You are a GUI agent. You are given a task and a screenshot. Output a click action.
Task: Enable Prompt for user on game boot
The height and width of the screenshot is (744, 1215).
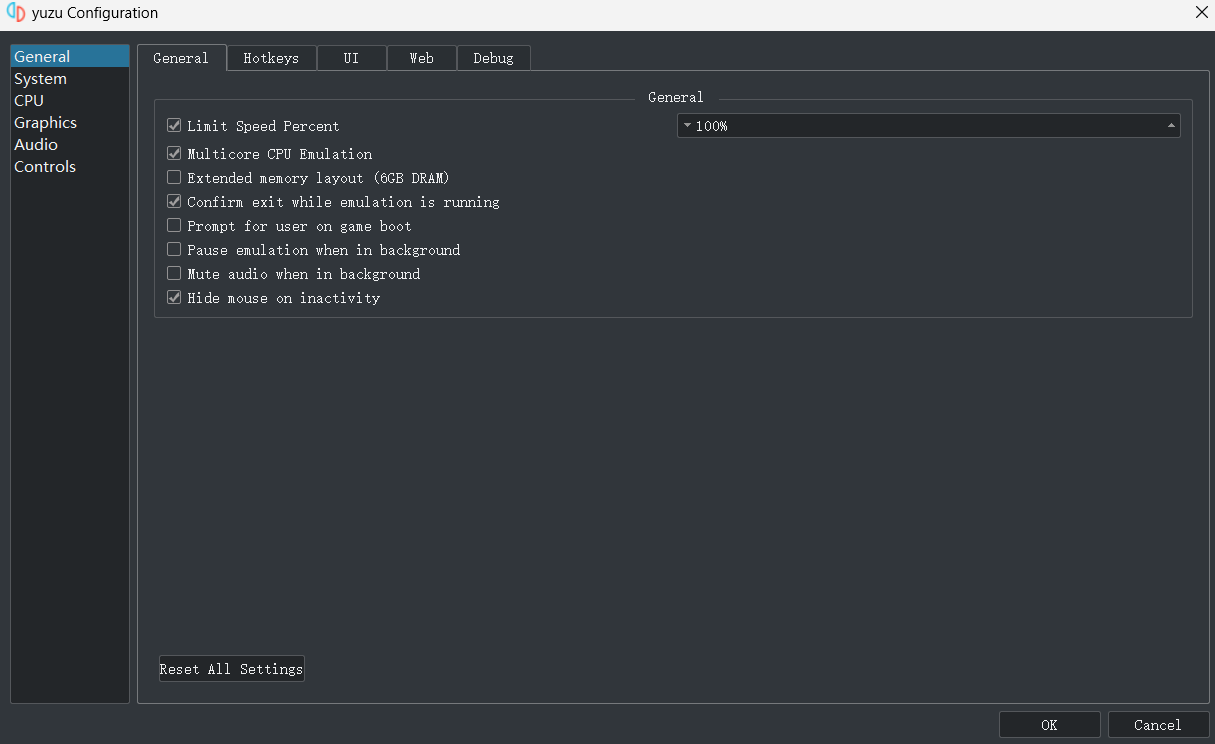coord(174,226)
